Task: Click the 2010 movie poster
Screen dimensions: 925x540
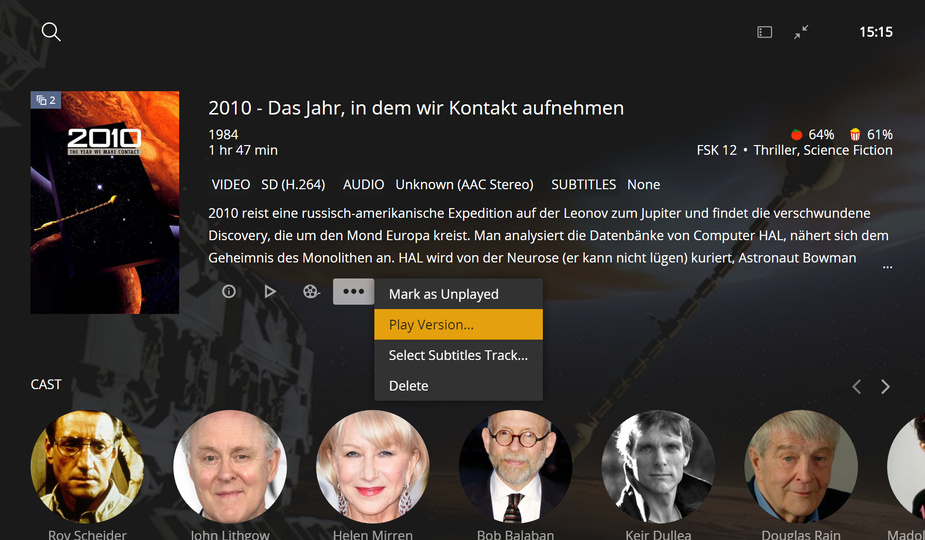Action: coord(105,202)
